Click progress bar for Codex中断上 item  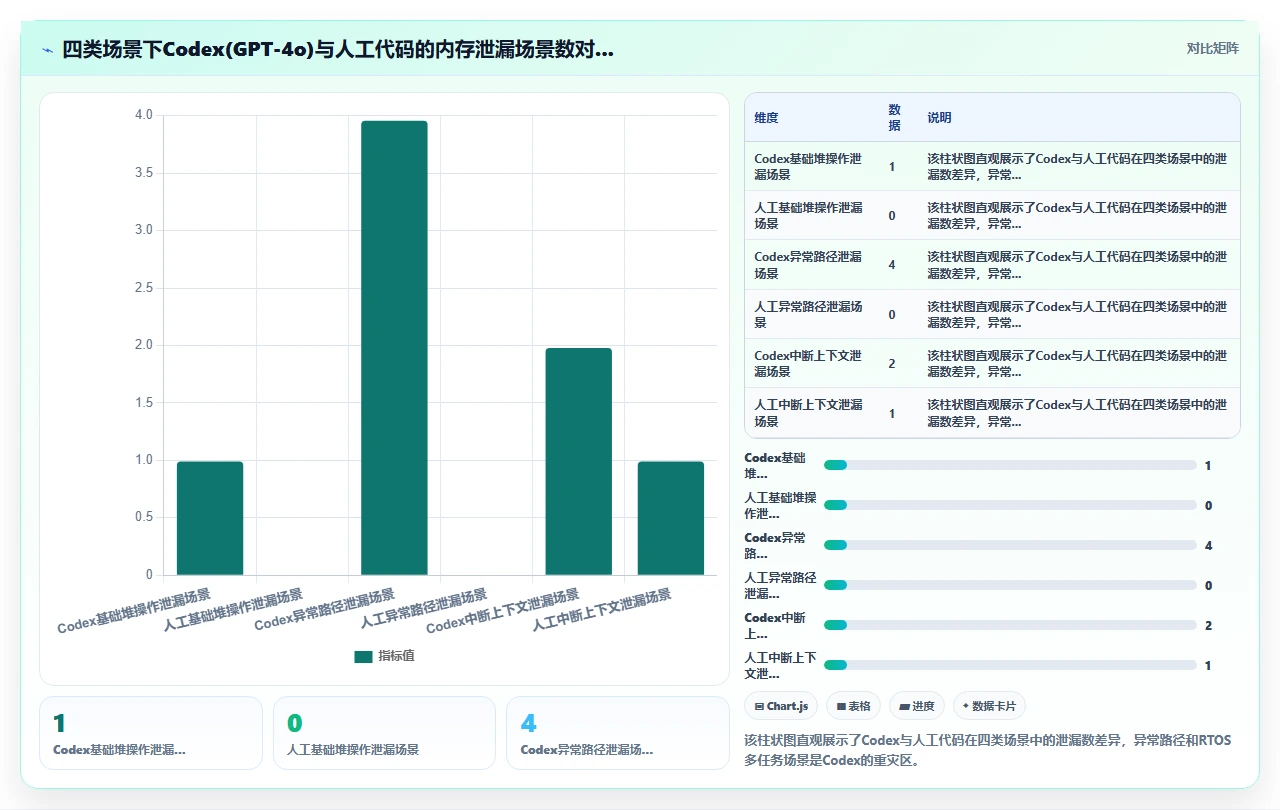[x=1010, y=625]
